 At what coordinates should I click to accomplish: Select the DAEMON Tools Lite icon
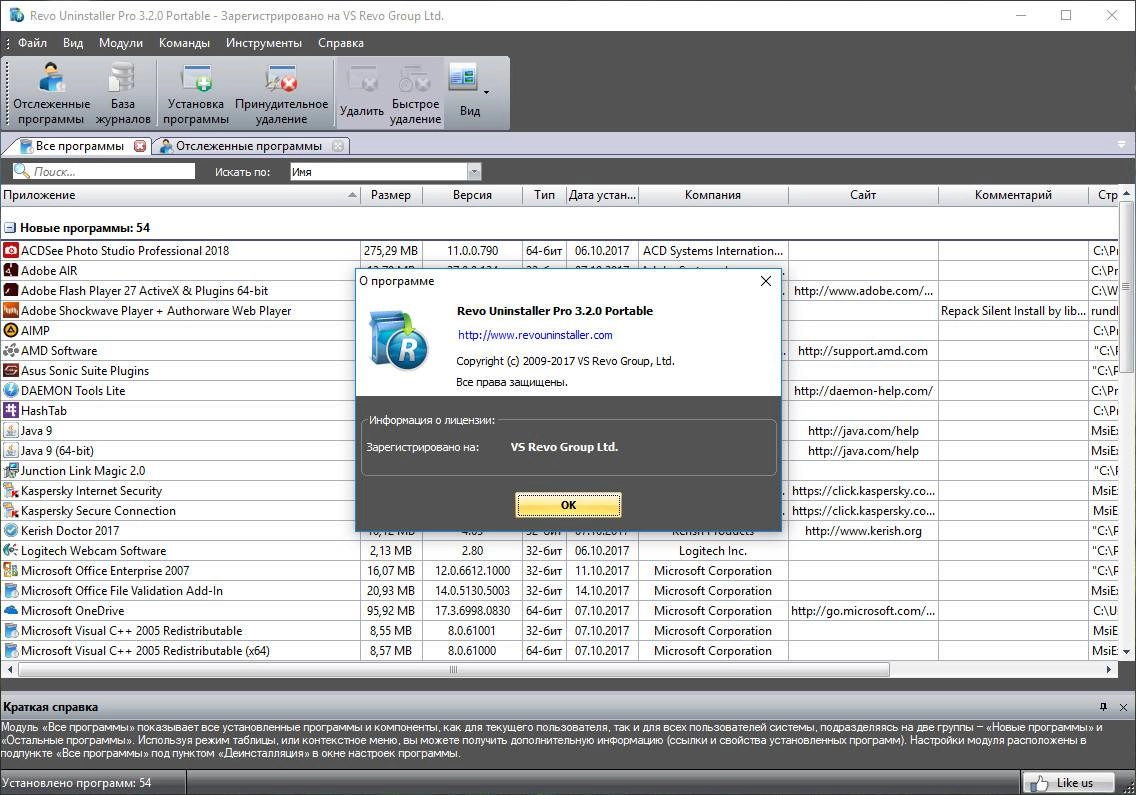11,391
